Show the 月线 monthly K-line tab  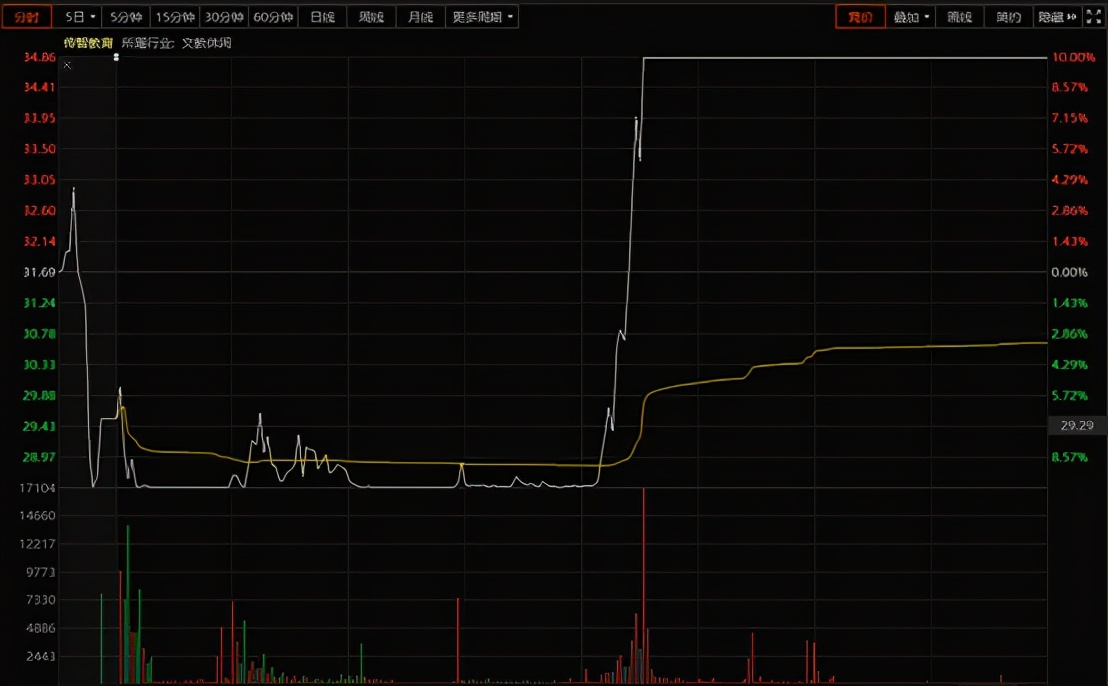(420, 17)
